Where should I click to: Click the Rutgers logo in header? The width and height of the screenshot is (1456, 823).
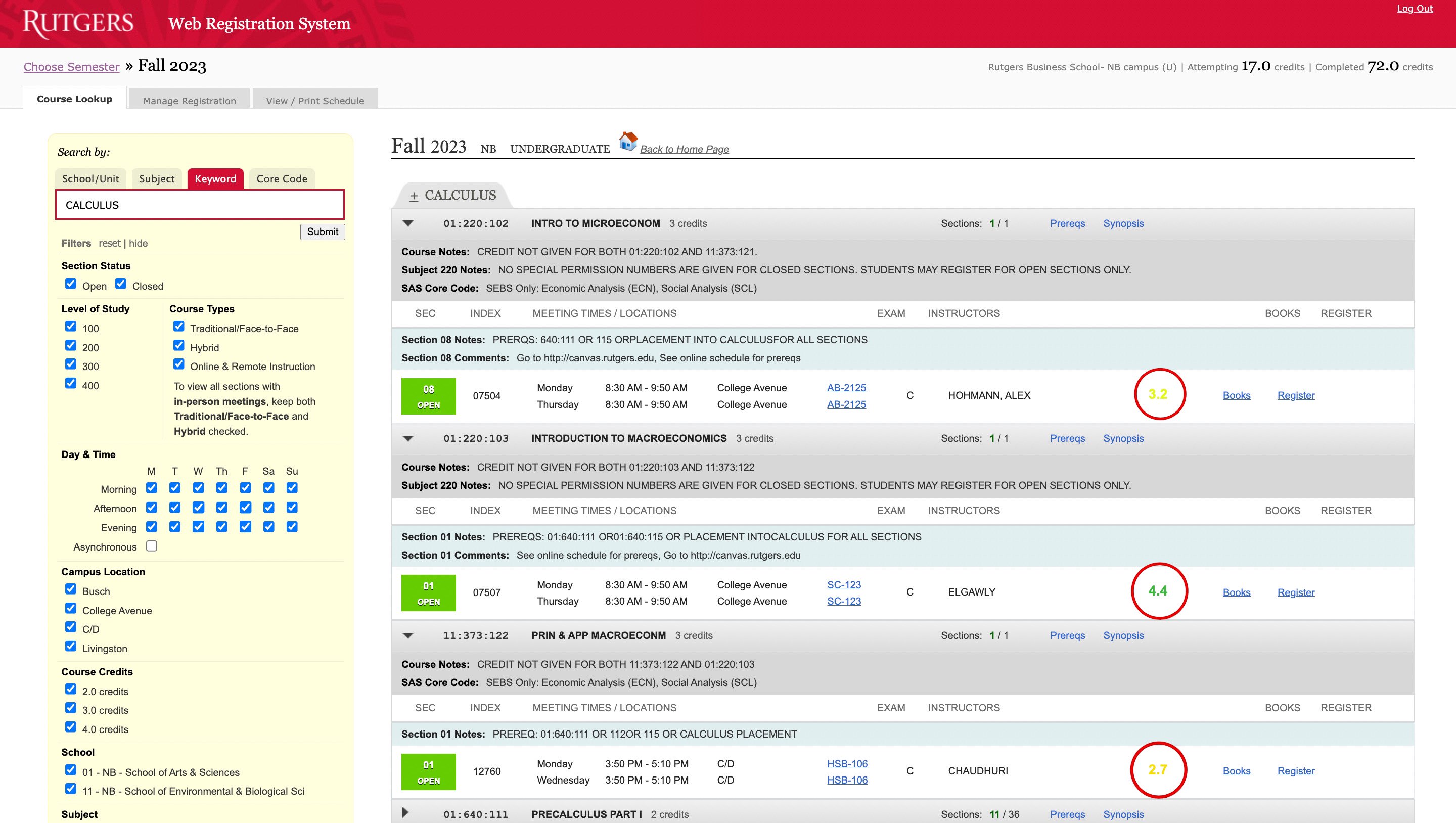(x=78, y=24)
